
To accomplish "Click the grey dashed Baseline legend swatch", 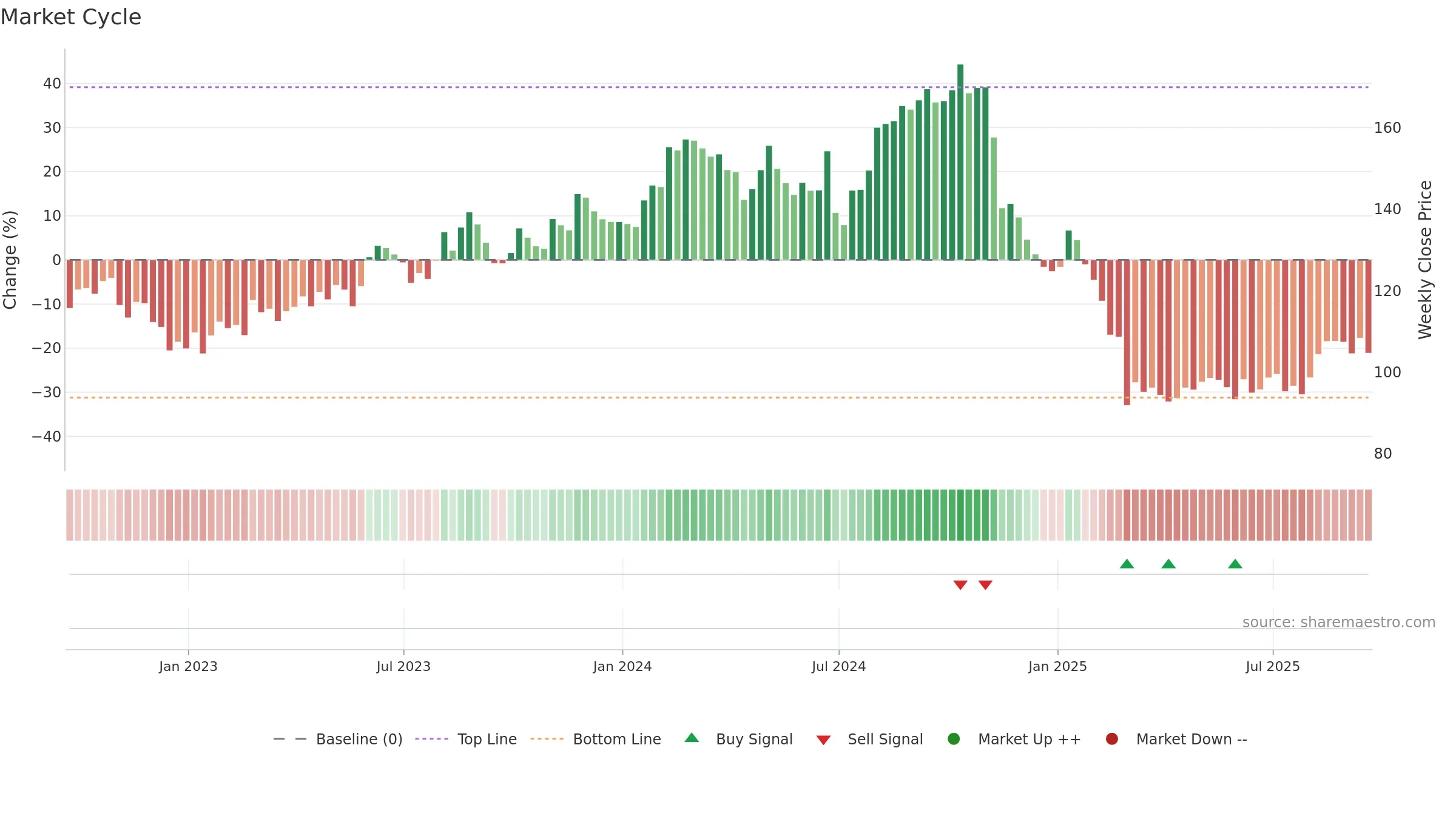I will pos(290,739).
